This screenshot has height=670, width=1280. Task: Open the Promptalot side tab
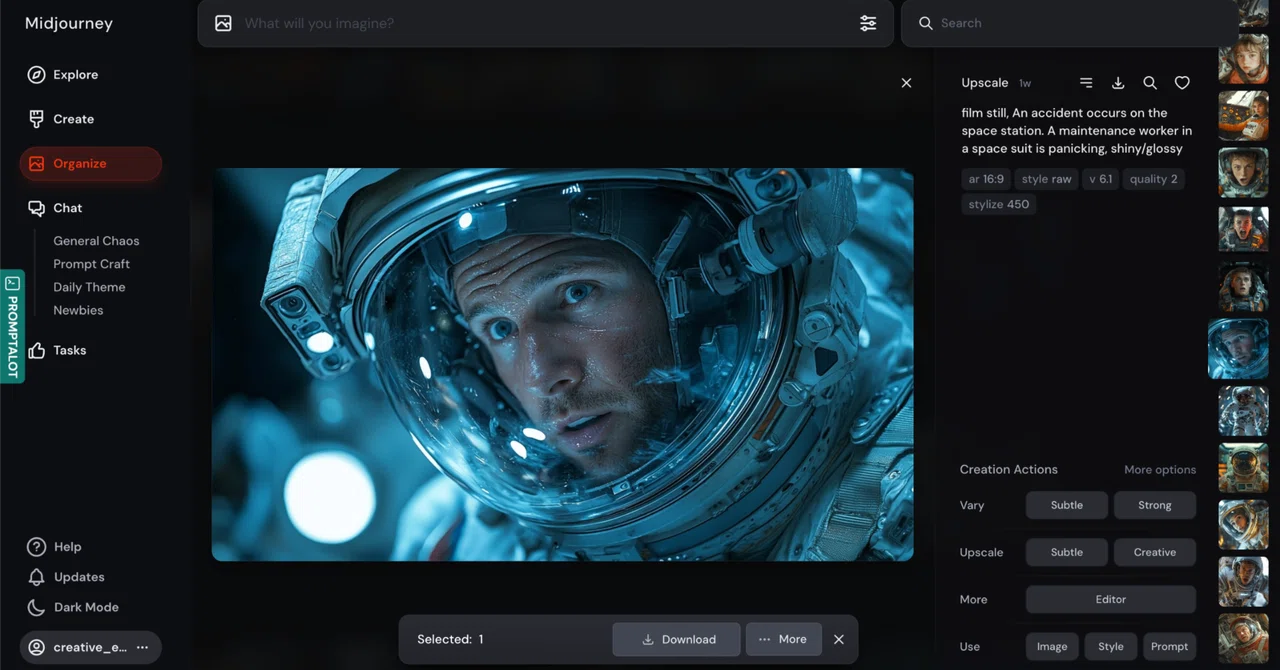[12, 326]
